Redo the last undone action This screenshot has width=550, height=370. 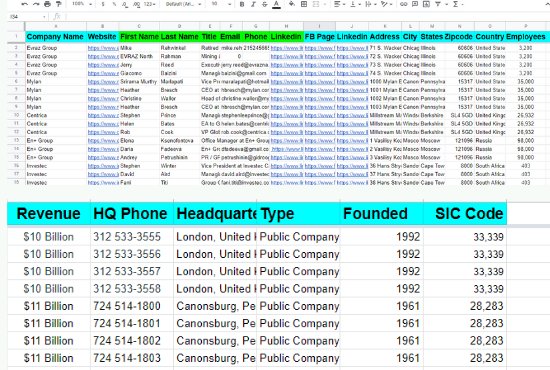[36, 4]
